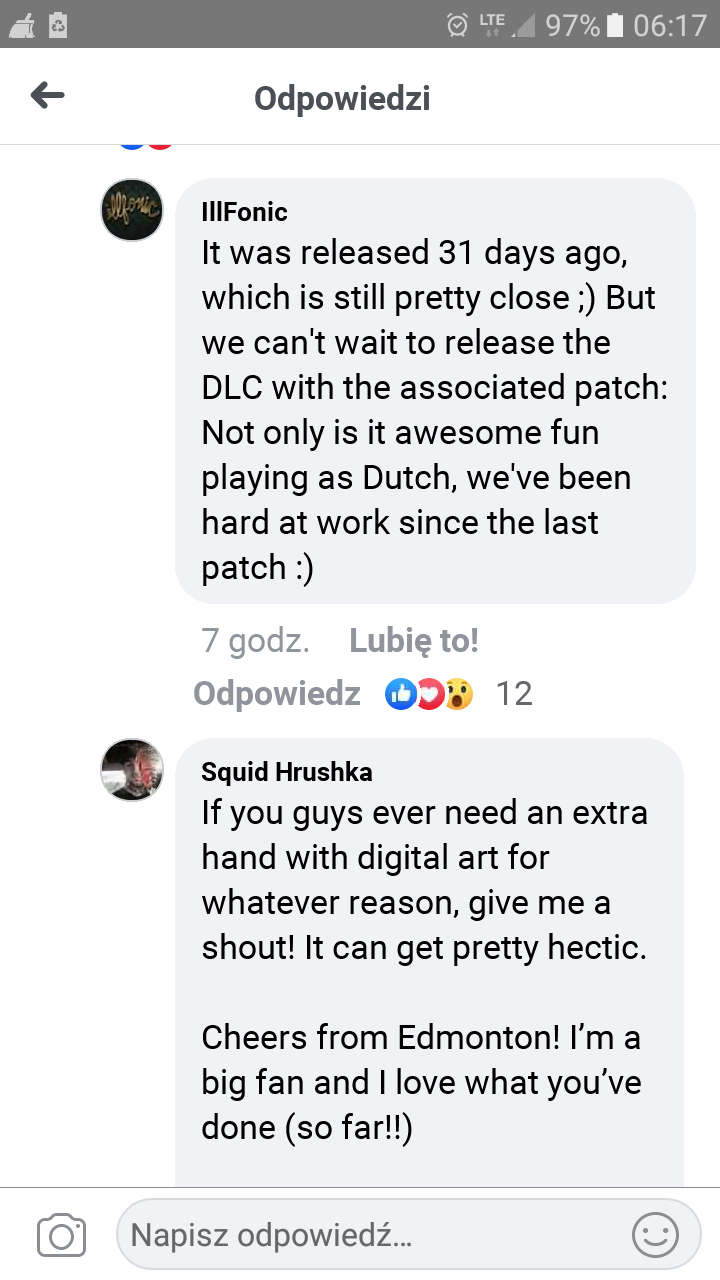Open Squid Hrushka profile picture

pos(132,770)
